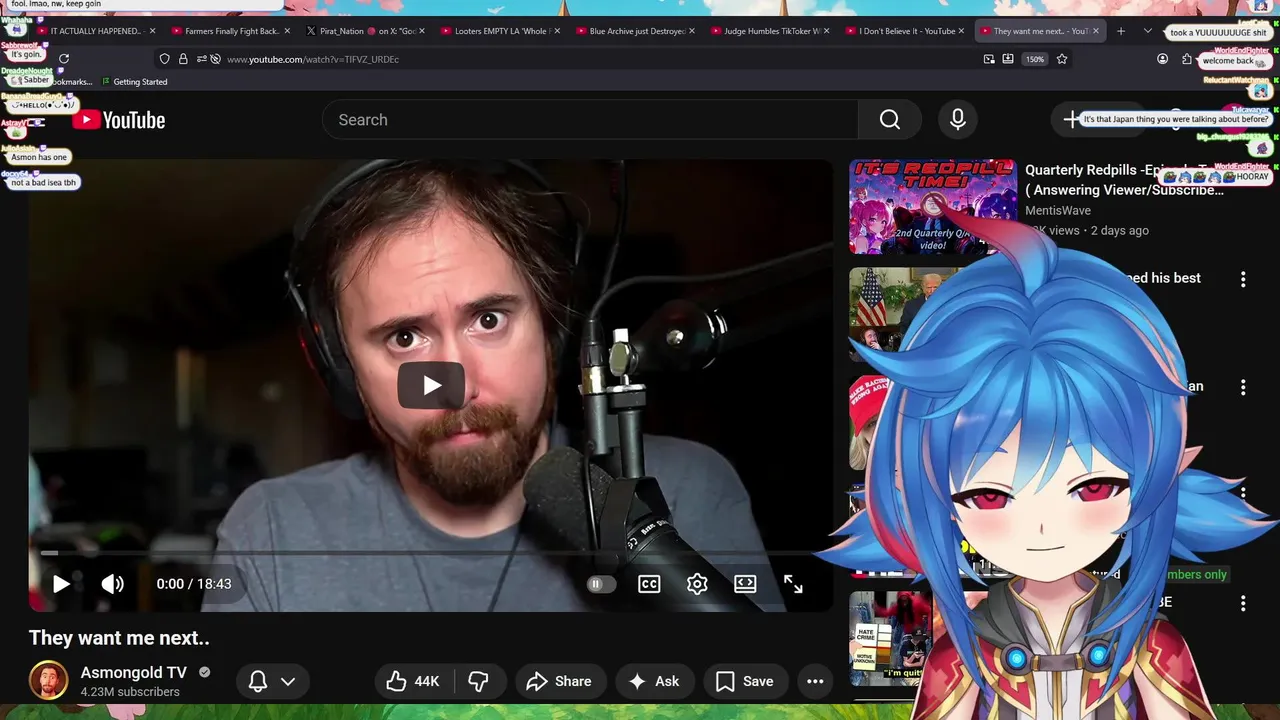Open the Asmongold TV channel name link

(x=134, y=673)
